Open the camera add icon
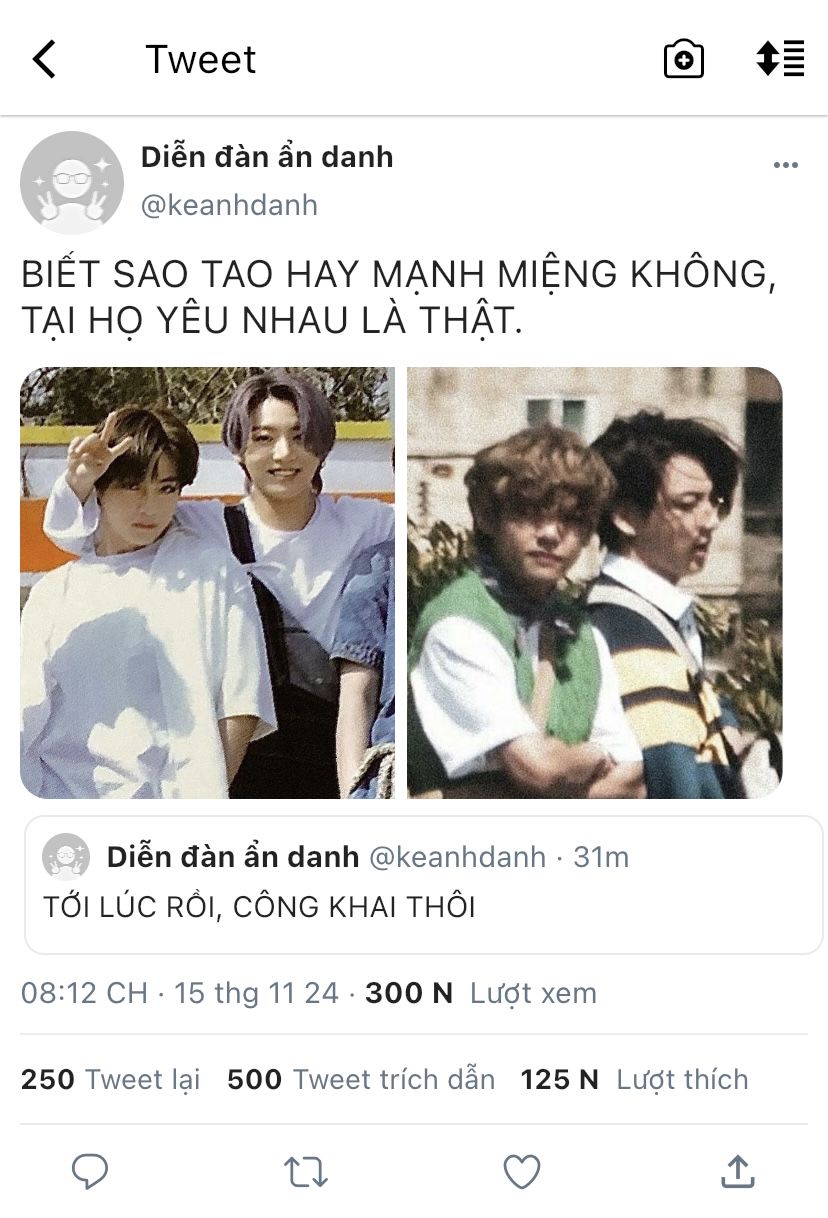 tap(684, 59)
